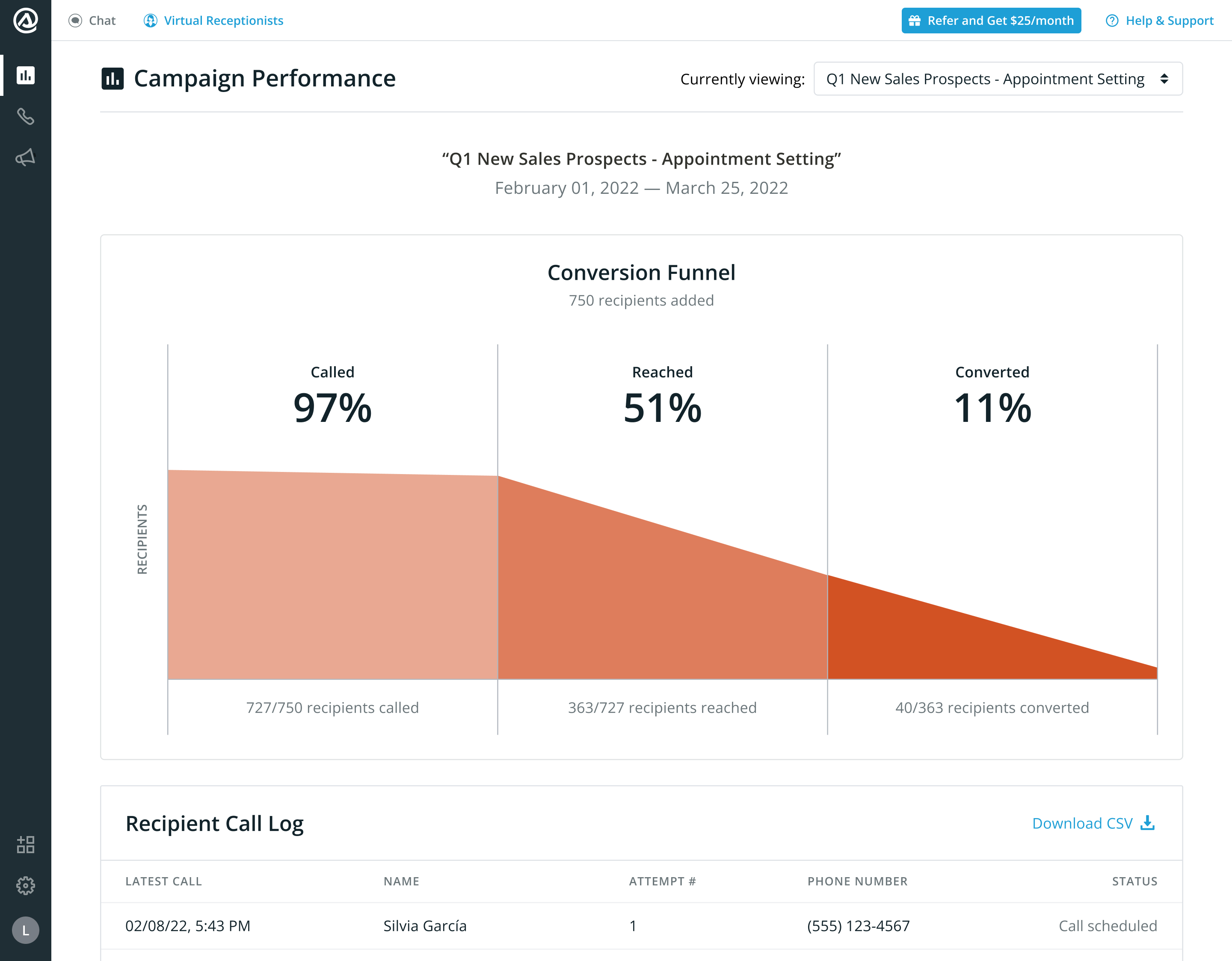Click the download icon next to Download CSV
Viewport: 1232px width, 961px height.
click(1148, 823)
